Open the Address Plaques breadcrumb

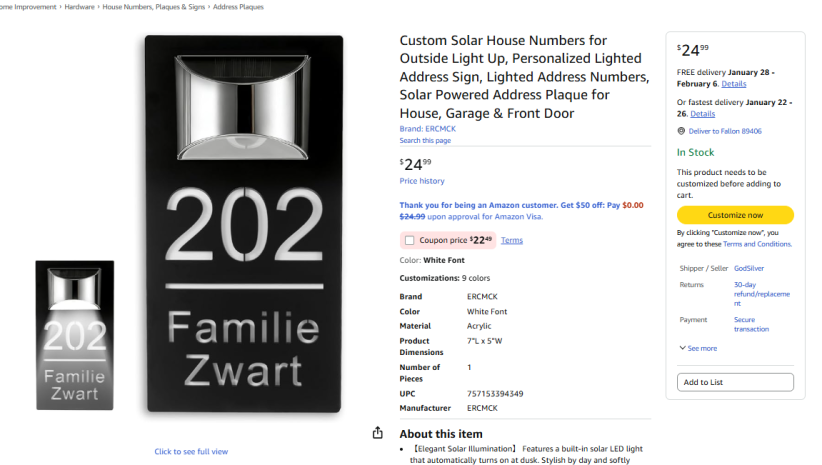238,7
